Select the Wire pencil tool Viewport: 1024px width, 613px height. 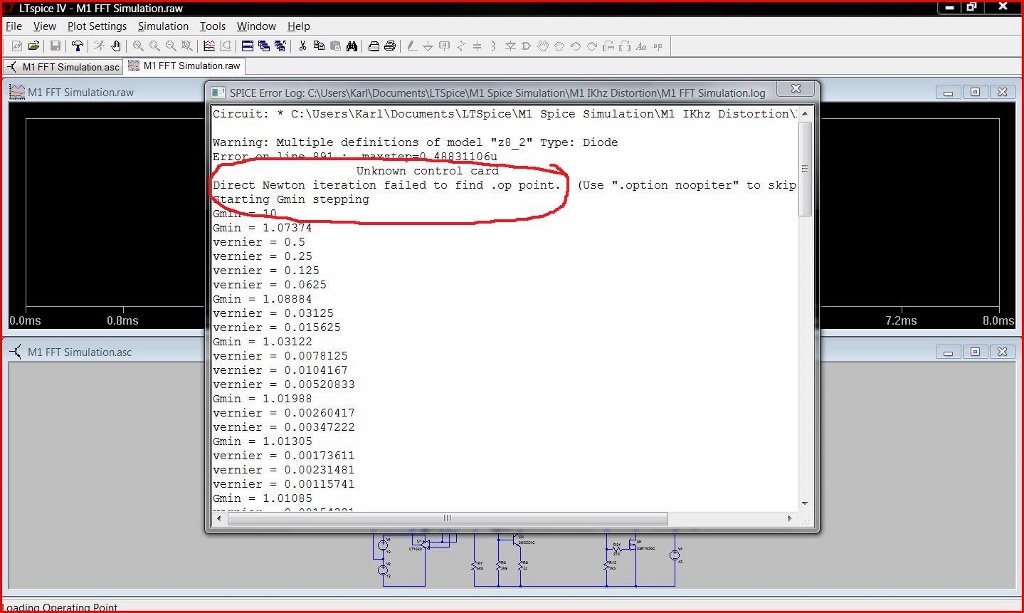coord(411,46)
